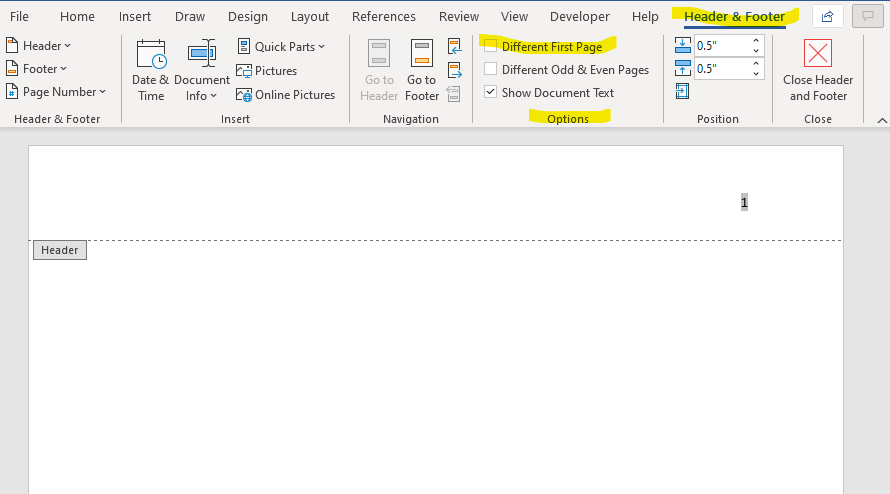Enable Different First Page checkbox

click(x=491, y=46)
